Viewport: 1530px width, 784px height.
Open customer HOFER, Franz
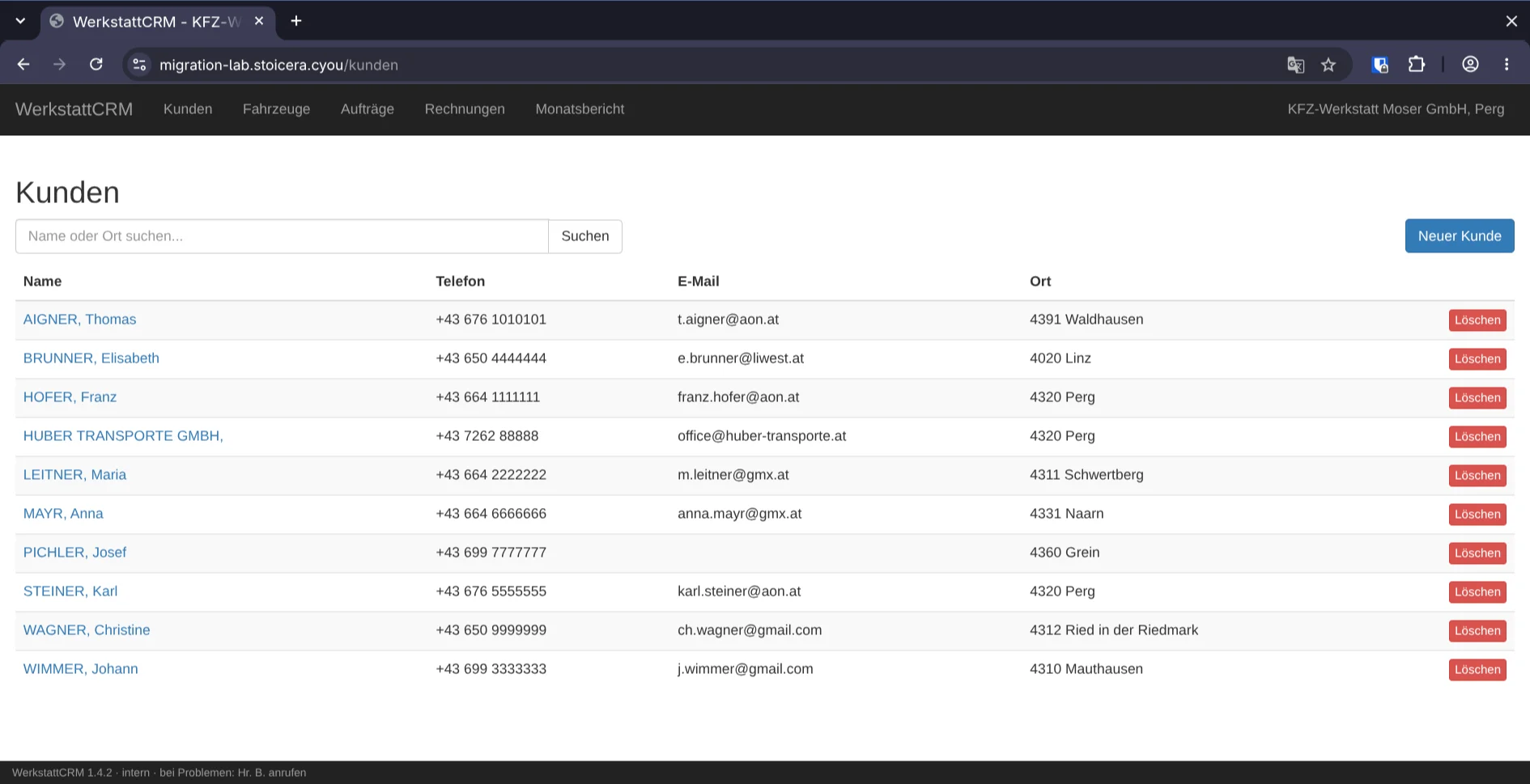point(70,397)
